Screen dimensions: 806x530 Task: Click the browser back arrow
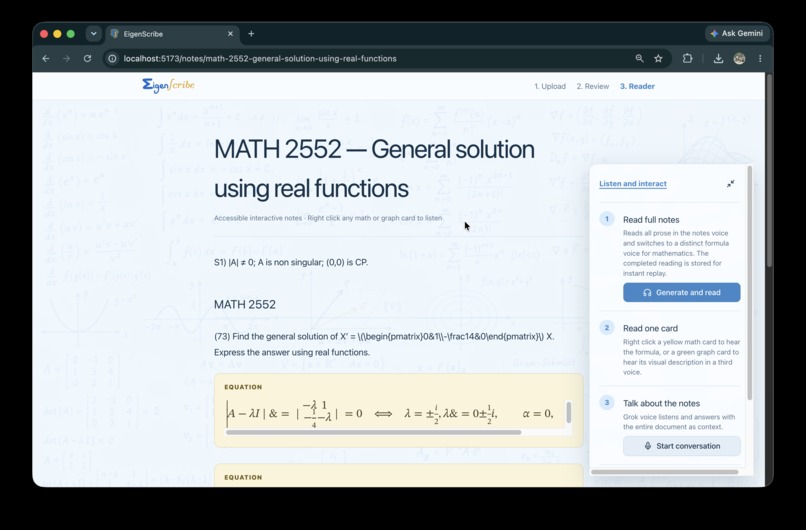[46, 59]
